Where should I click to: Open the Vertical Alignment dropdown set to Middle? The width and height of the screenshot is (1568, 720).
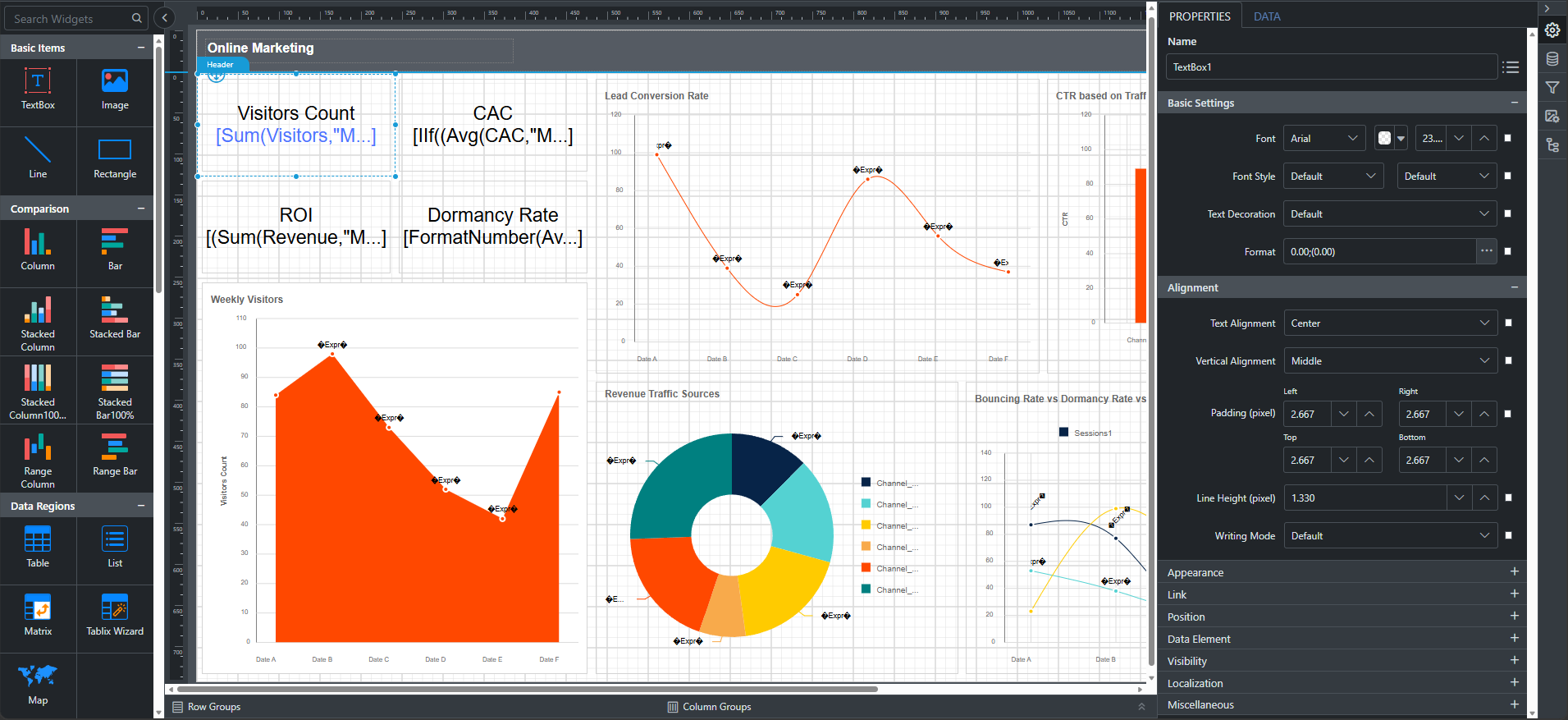1390,361
